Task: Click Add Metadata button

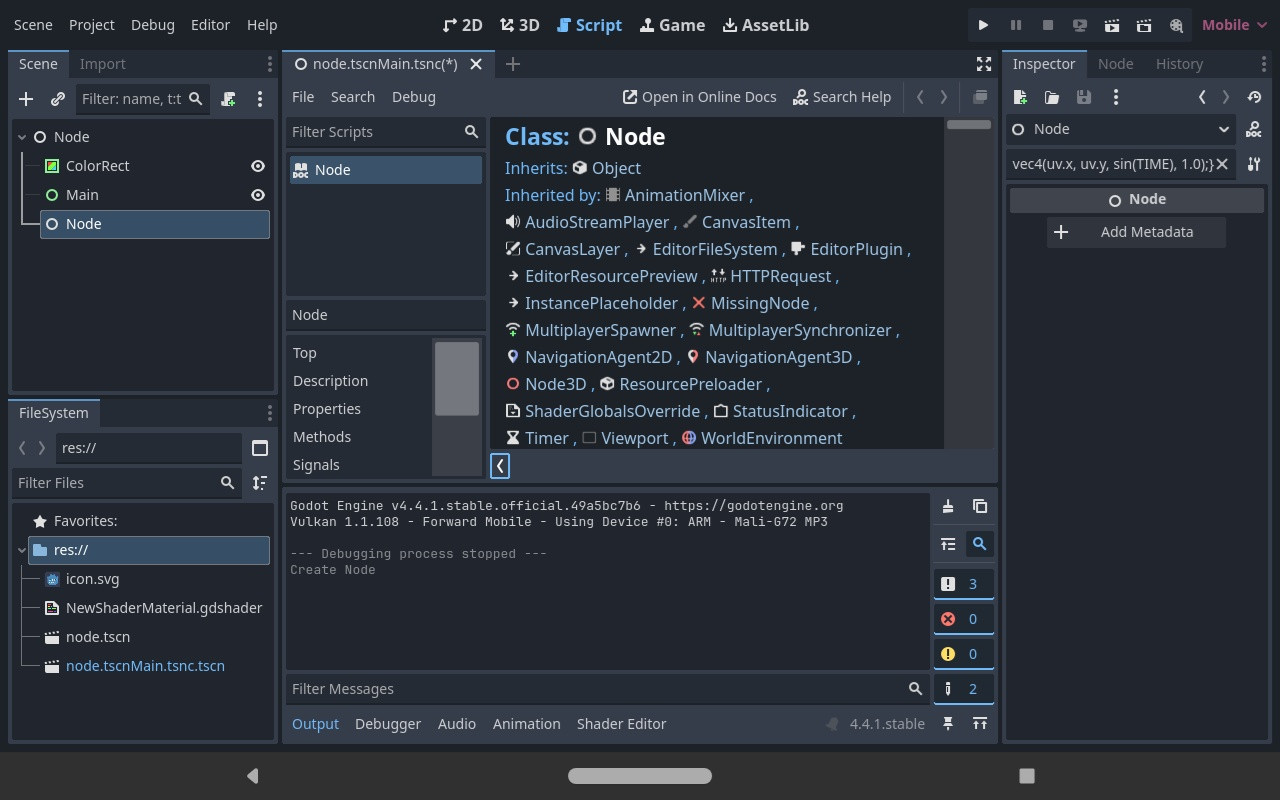Action: [x=1136, y=232]
